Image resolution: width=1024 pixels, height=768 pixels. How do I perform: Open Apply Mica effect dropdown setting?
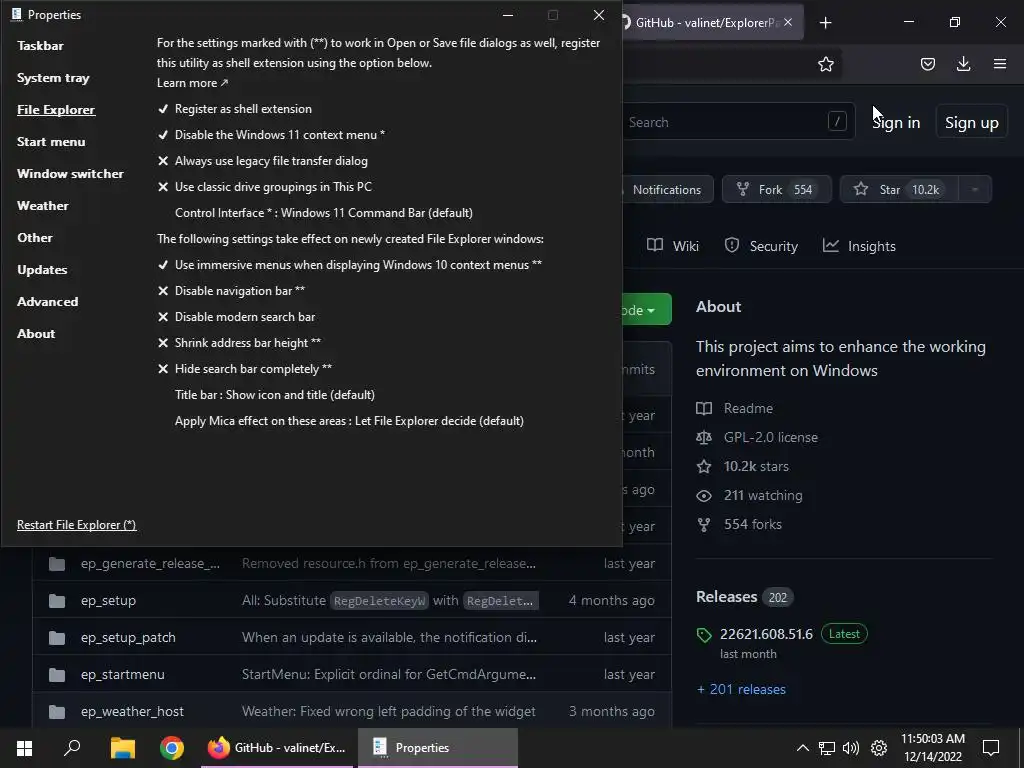(x=349, y=421)
